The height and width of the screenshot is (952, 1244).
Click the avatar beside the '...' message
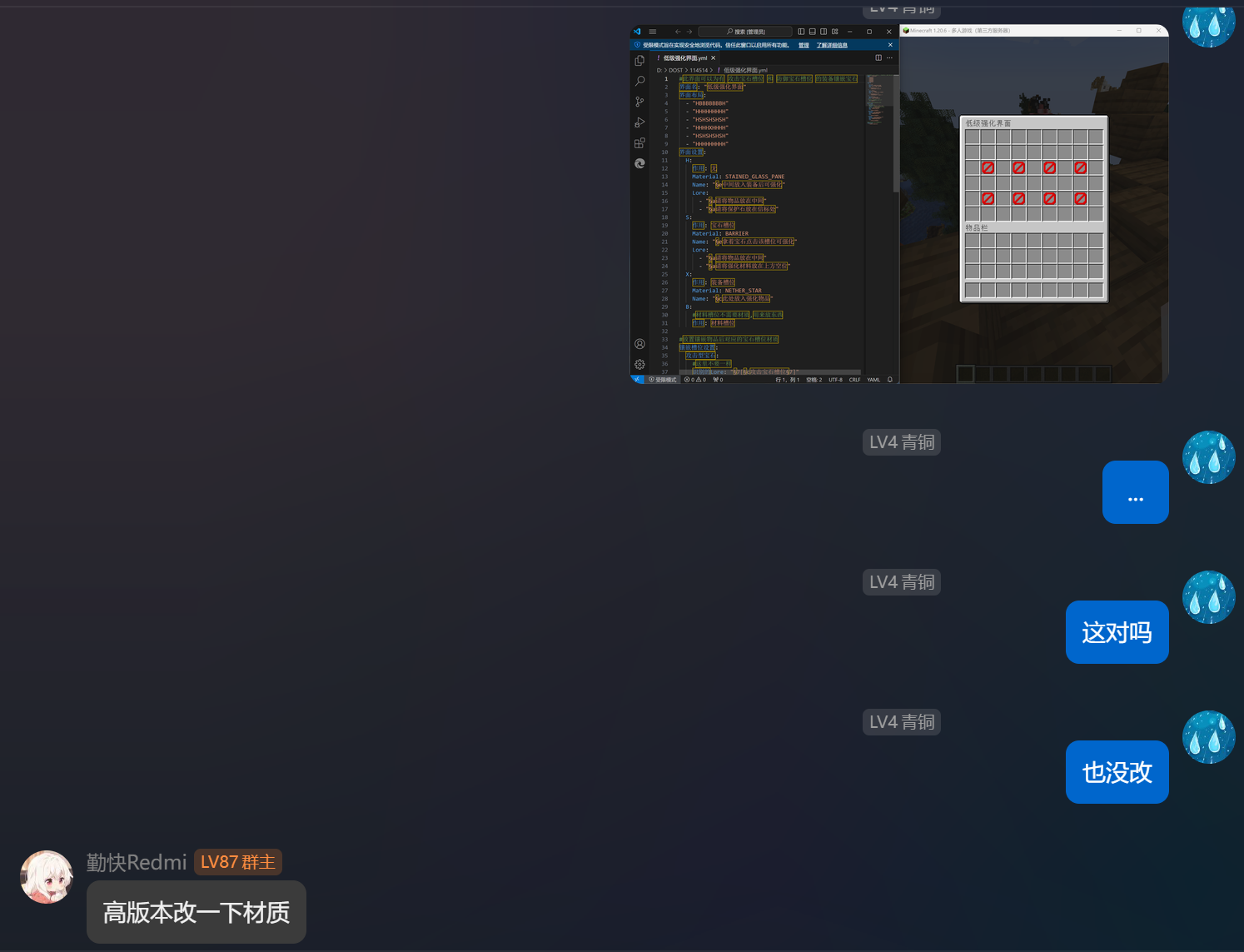click(x=1209, y=457)
